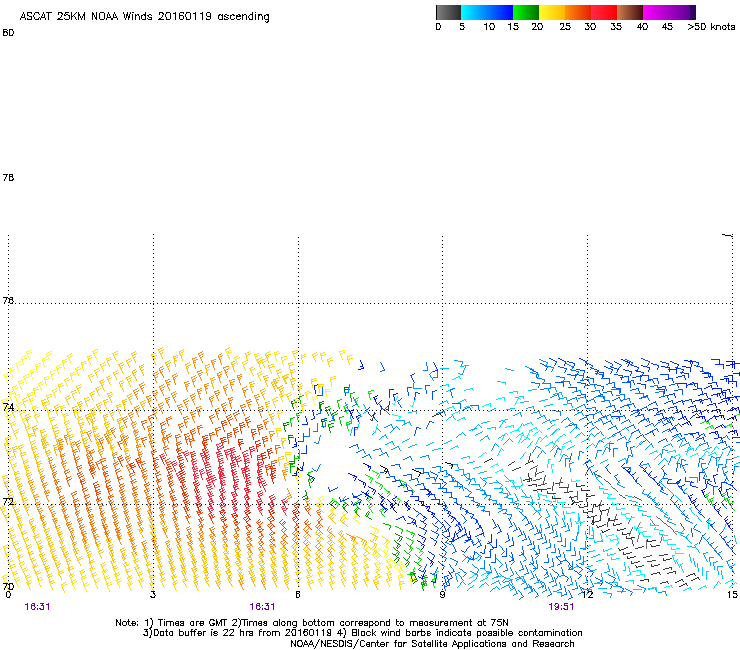Click the longitude axis label '15' at bottom right
Image resolution: width=740 pixels, height=650 pixels.
(x=732, y=594)
